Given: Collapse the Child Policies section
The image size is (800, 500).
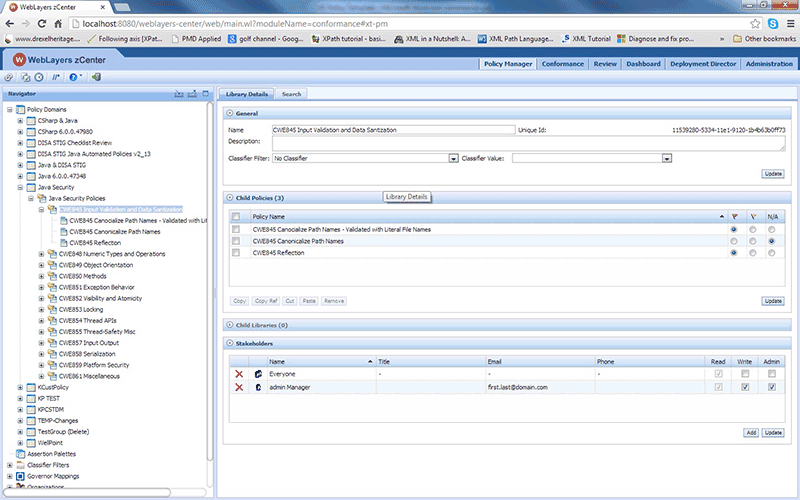Looking at the screenshot, I should pos(230,197).
